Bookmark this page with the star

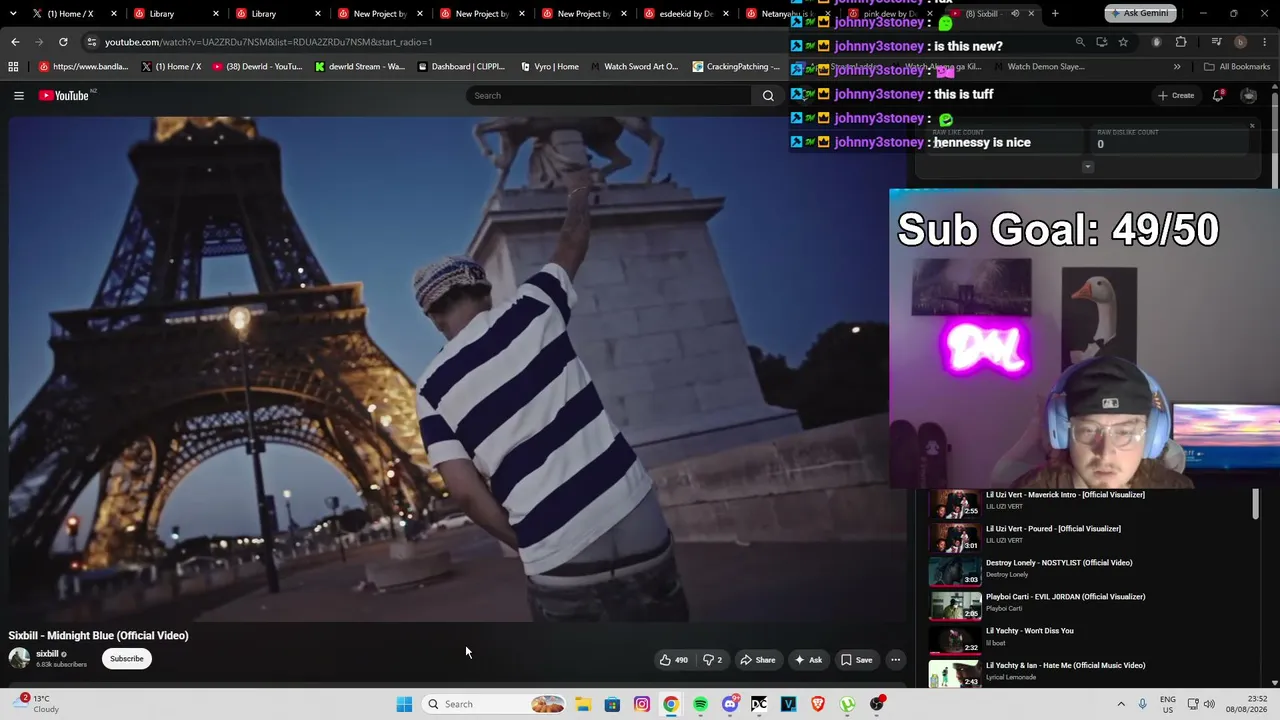[x=1123, y=42]
